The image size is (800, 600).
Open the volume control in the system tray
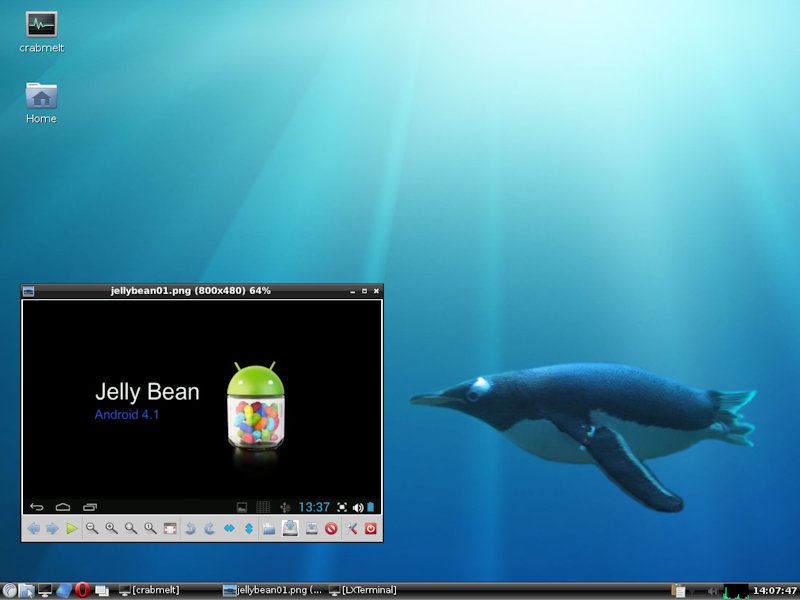711,590
